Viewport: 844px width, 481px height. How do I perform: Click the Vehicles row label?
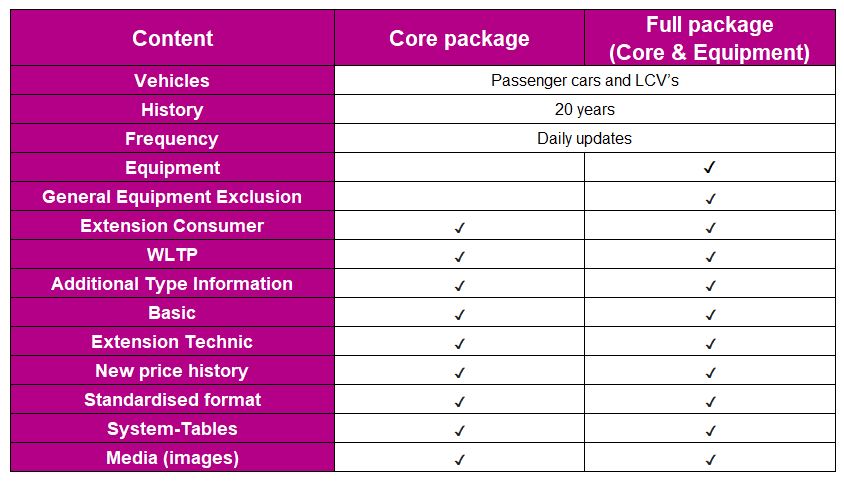click(172, 81)
